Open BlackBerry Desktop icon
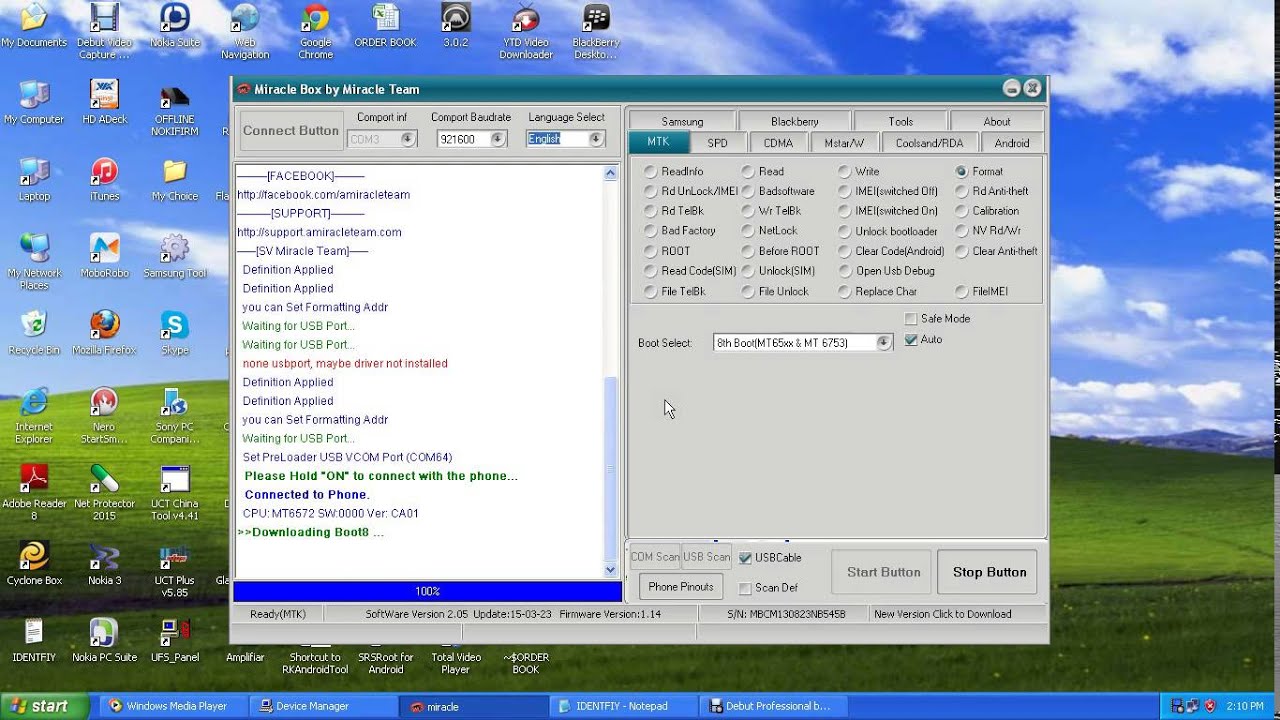The image size is (1280, 720). click(x=596, y=30)
